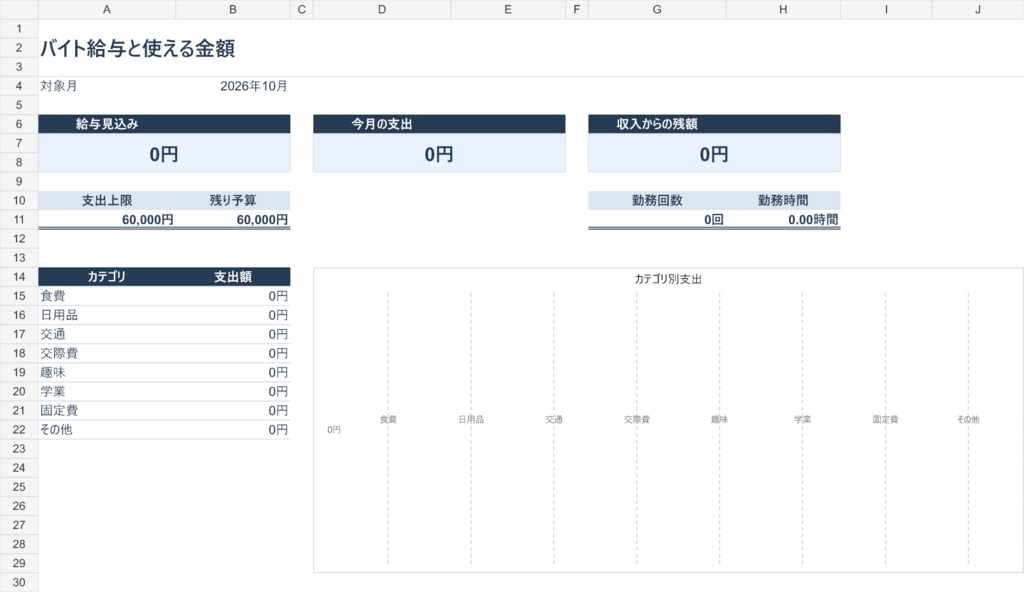Select the その他 category cell
Viewport: 1024px width, 592px height.
coord(107,429)
